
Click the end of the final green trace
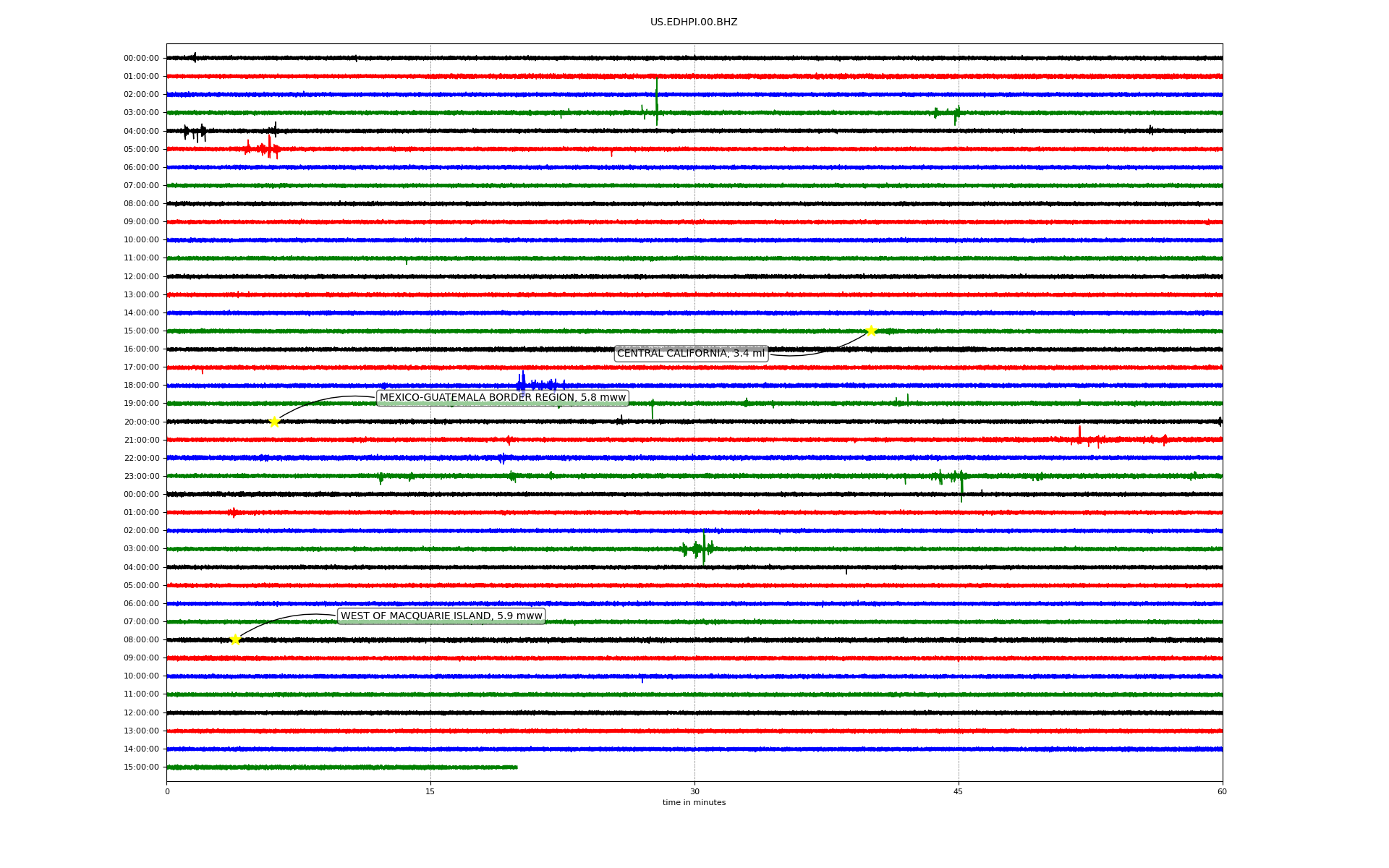click(516, 767)
